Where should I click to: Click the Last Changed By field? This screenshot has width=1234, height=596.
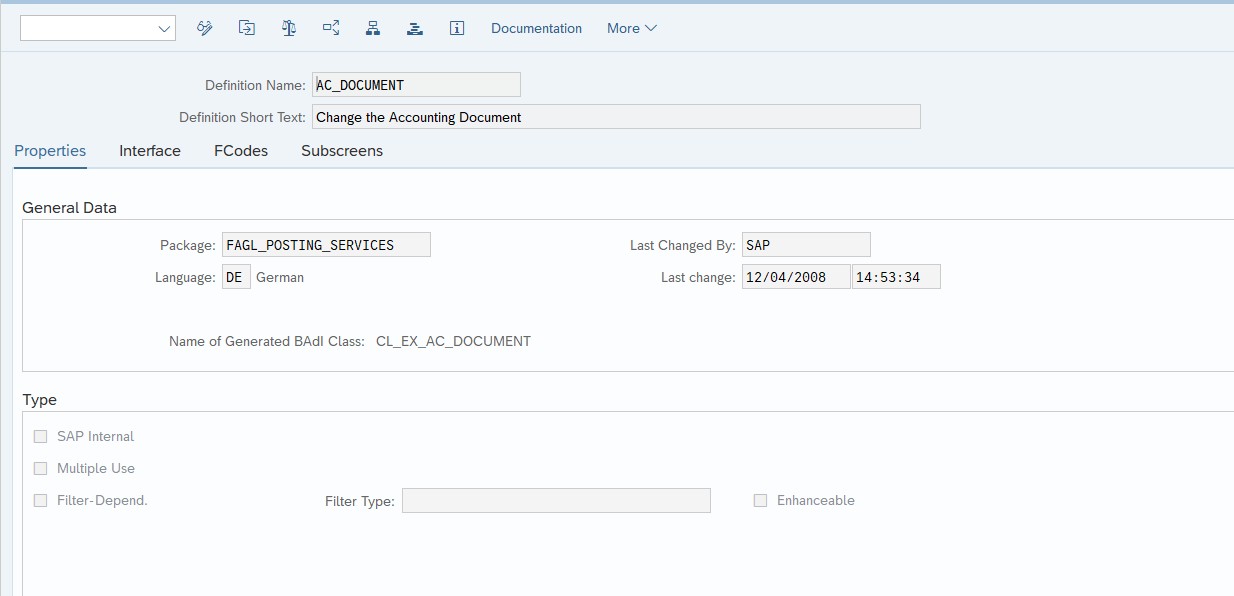tap(806, 245)
